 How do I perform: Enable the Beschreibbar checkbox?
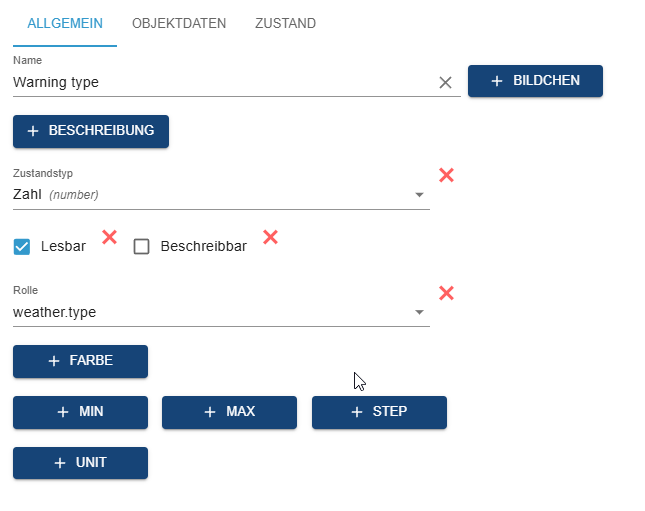point(142,246)
